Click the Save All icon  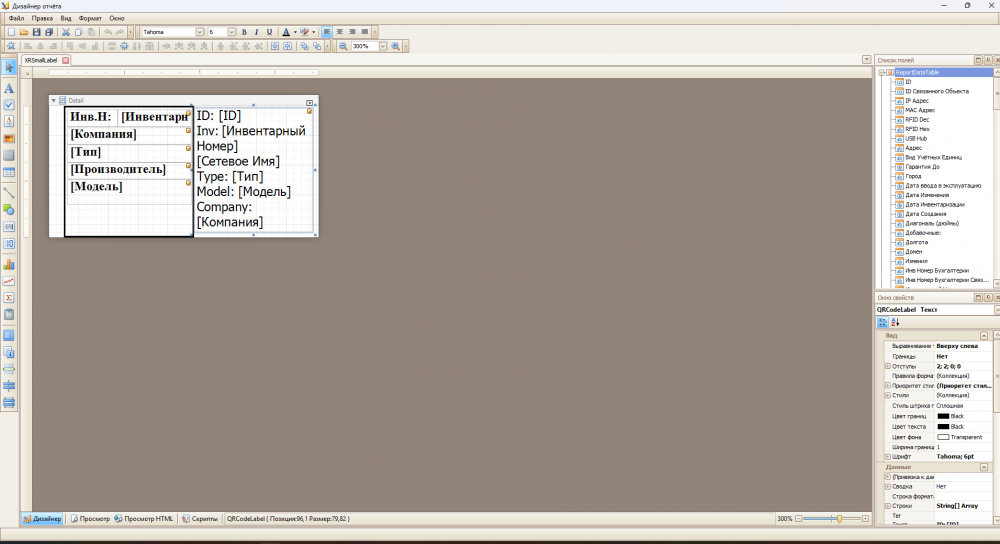(x=49, y=32)
